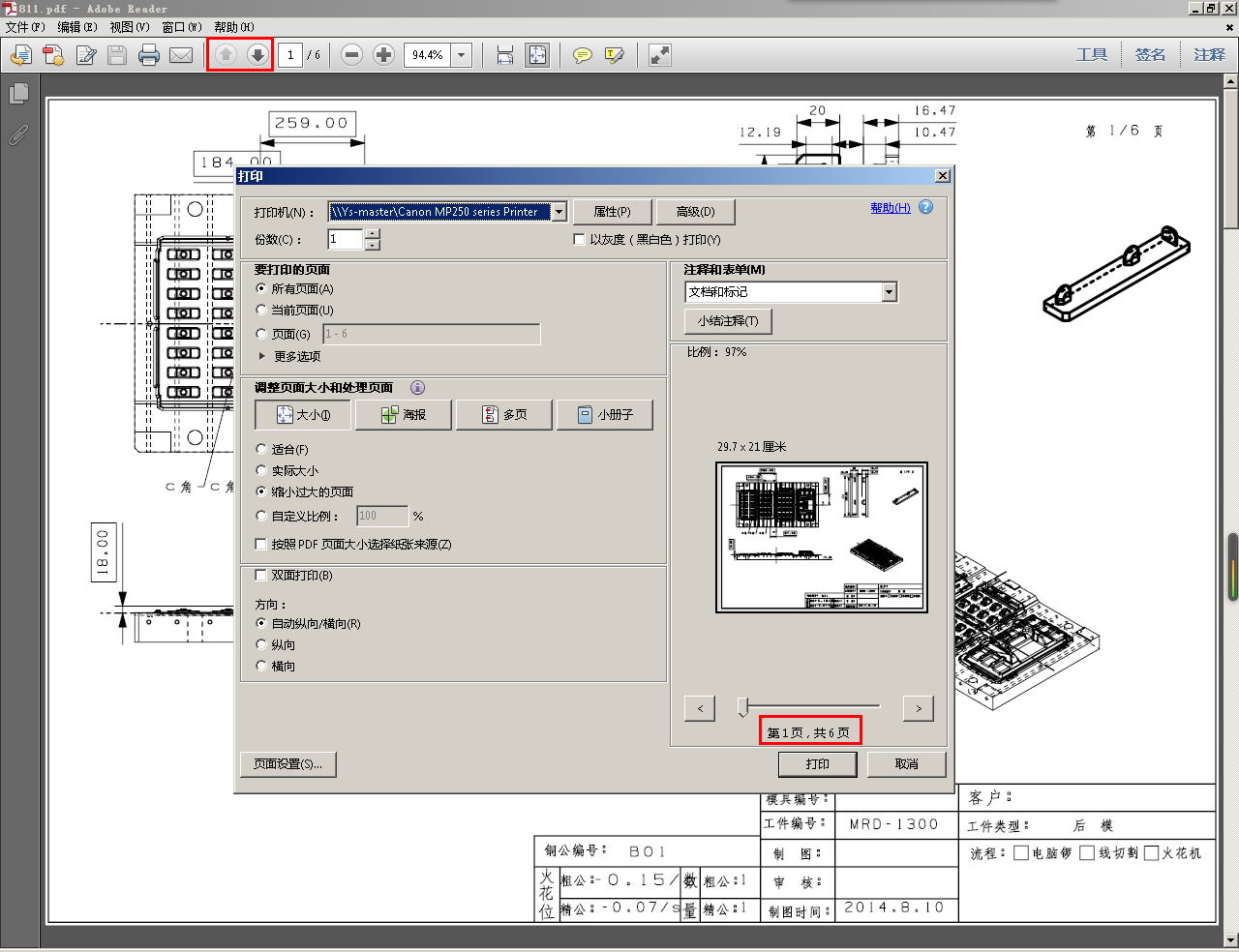Zoom out using the minus icon
1239x952 pixels.
[351, 55]
